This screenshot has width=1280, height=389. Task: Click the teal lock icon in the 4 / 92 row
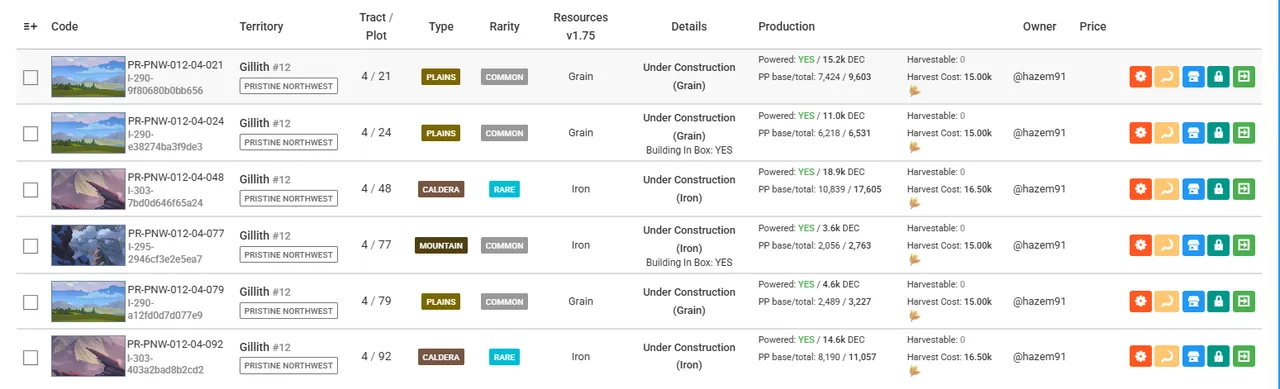[x=1218, y=356]
